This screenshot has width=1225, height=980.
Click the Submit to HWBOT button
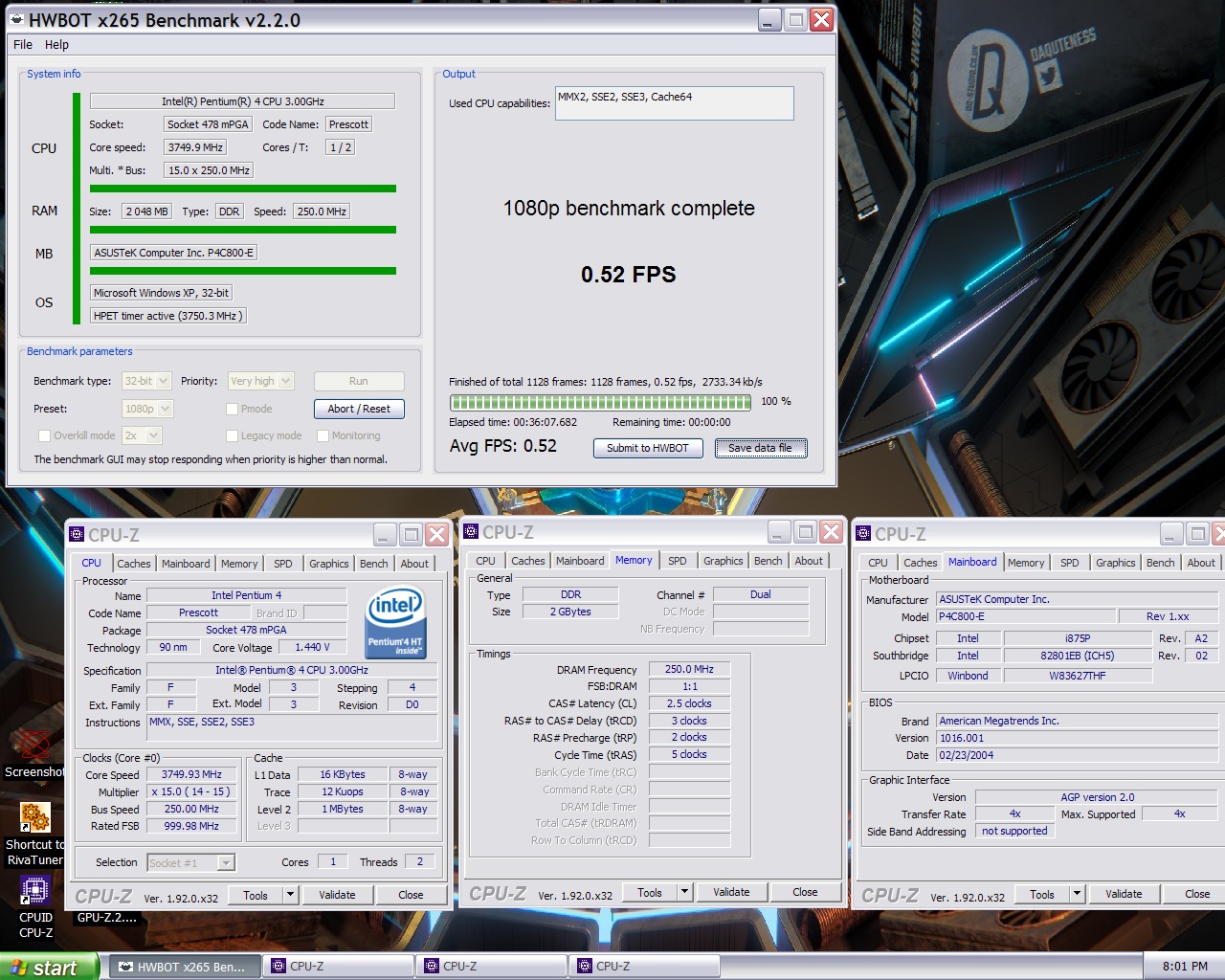(648, 448)
